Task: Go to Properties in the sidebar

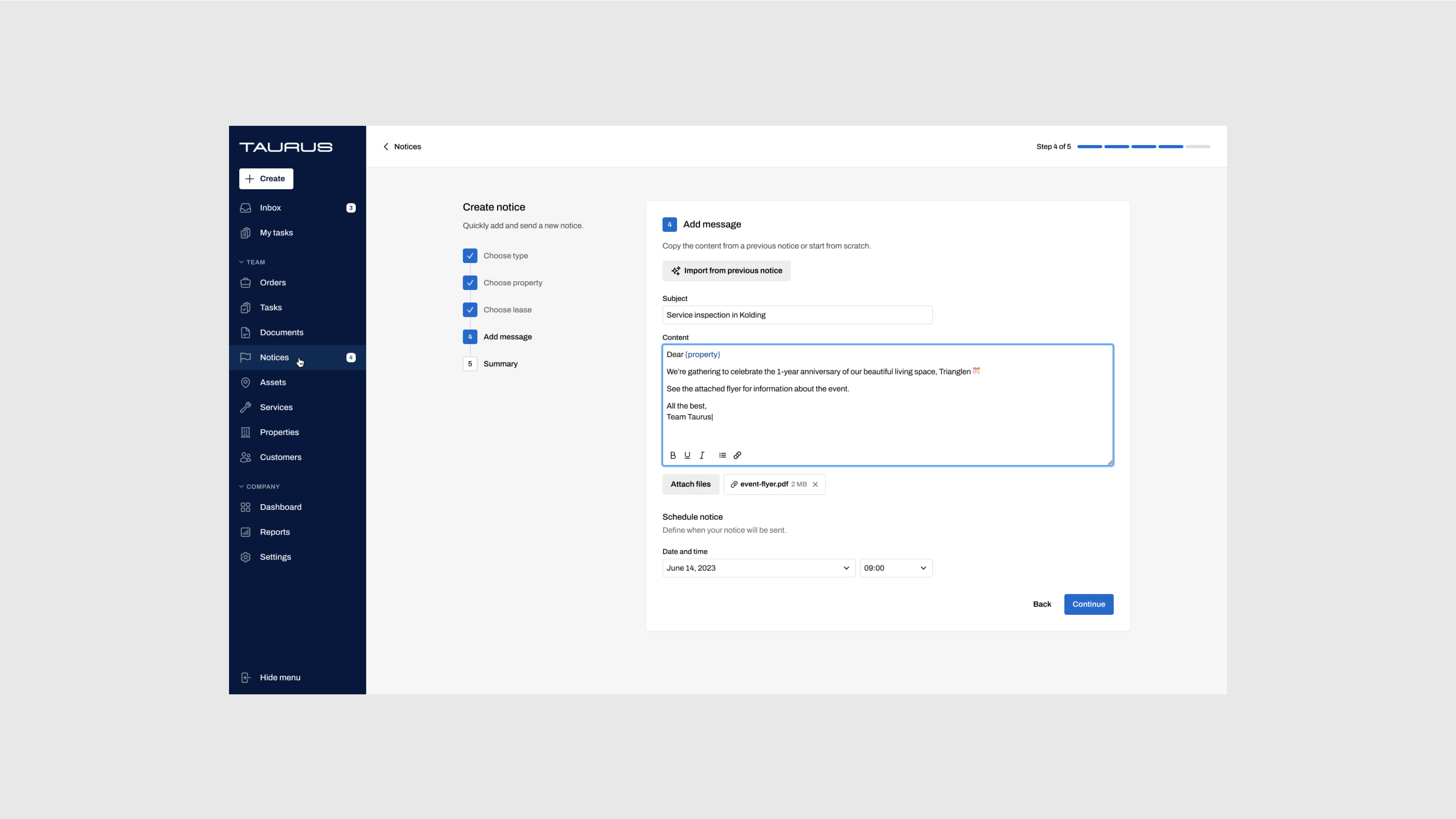Action: [279, 433]
